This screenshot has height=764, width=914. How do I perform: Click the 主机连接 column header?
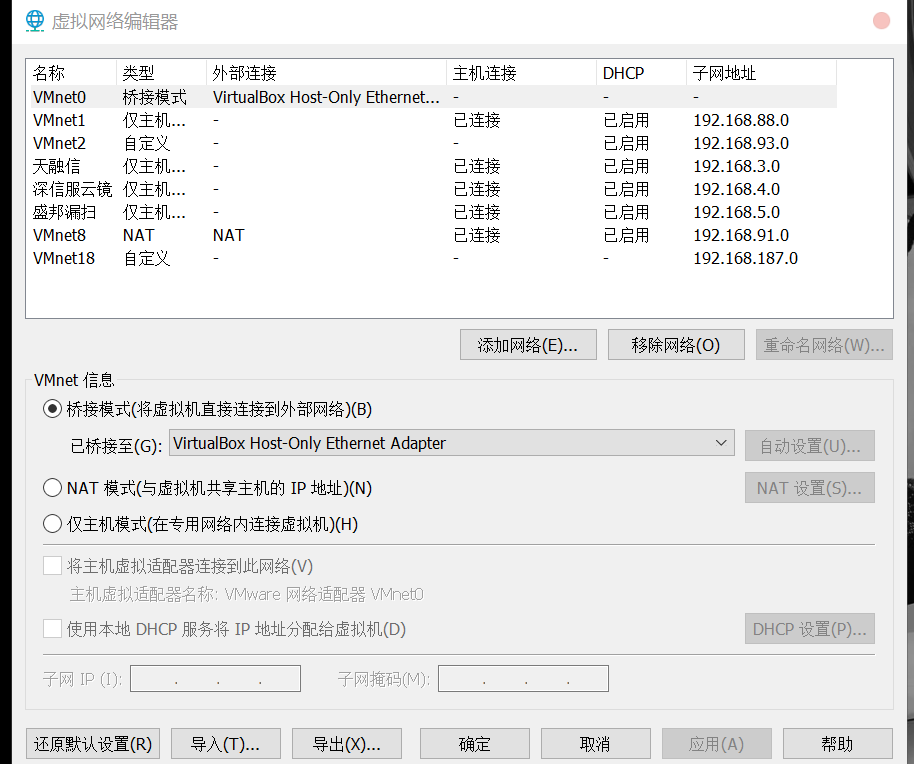click(x=522, y=73)
